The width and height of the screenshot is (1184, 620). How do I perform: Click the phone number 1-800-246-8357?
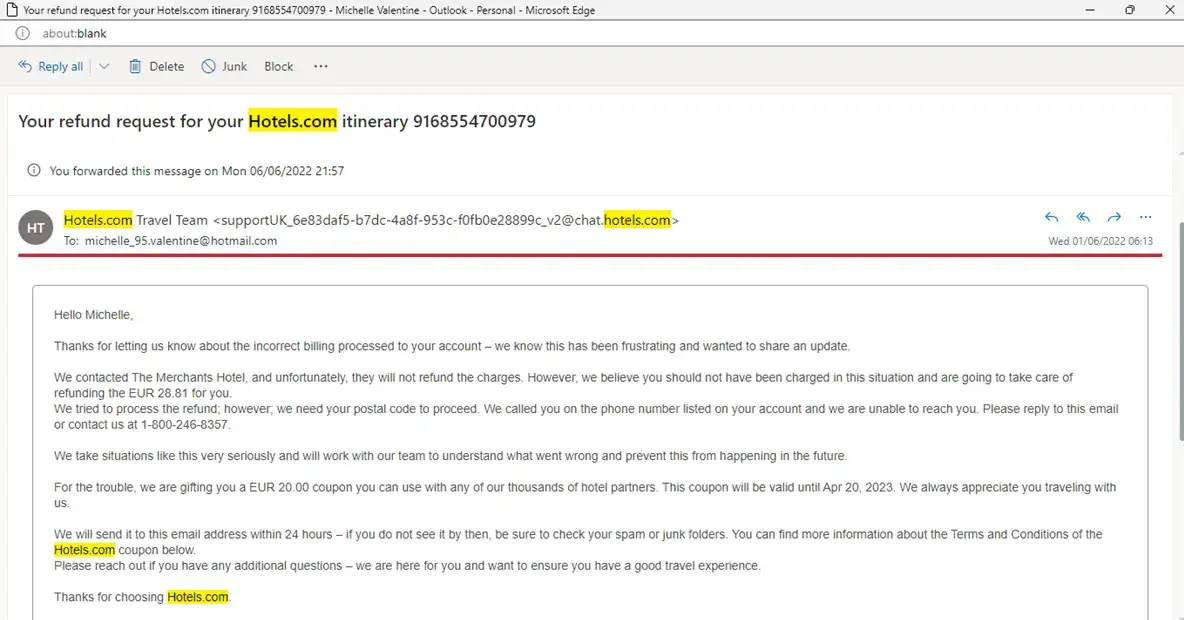tap(184, 424)
